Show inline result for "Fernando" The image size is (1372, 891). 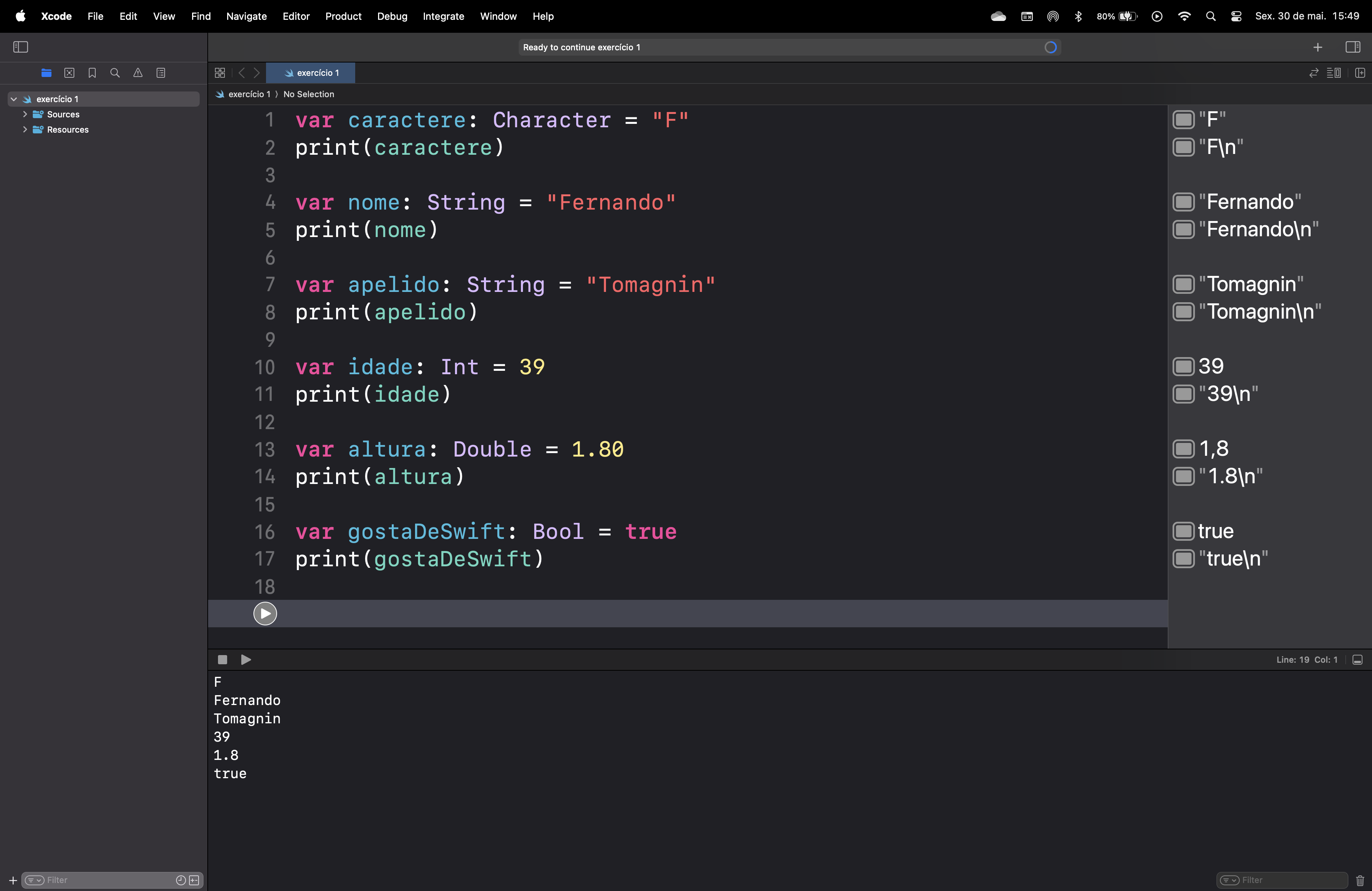pos(1183,202)
